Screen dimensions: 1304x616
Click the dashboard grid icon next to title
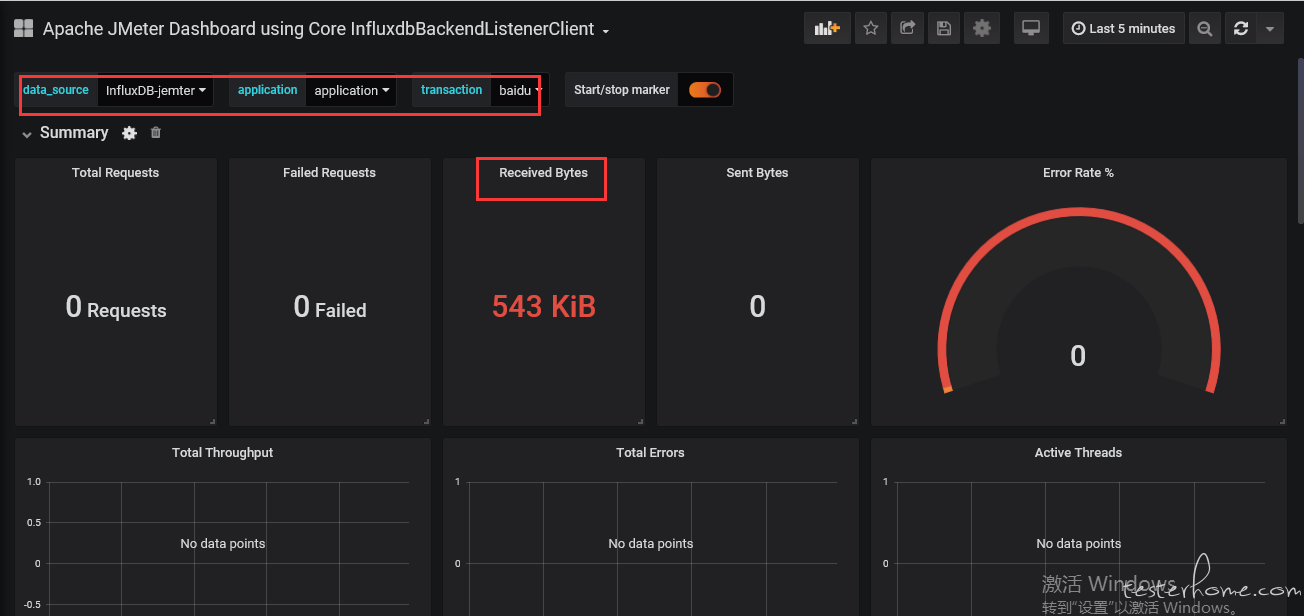click(x=23, y=29)
